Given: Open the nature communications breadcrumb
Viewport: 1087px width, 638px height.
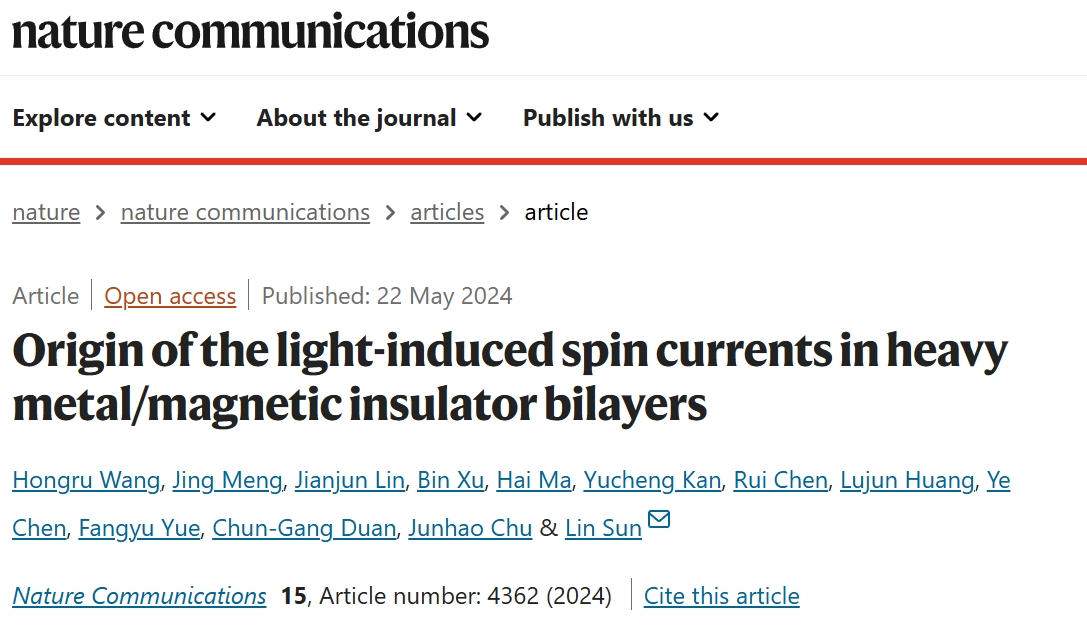Looking at the screenshot, I should coord(245,212).
